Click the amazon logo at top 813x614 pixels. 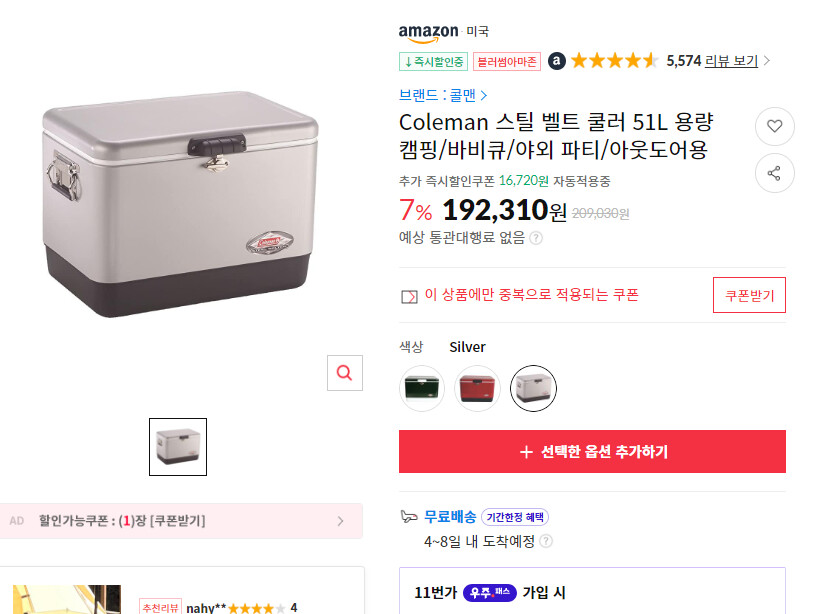(428, 30)
